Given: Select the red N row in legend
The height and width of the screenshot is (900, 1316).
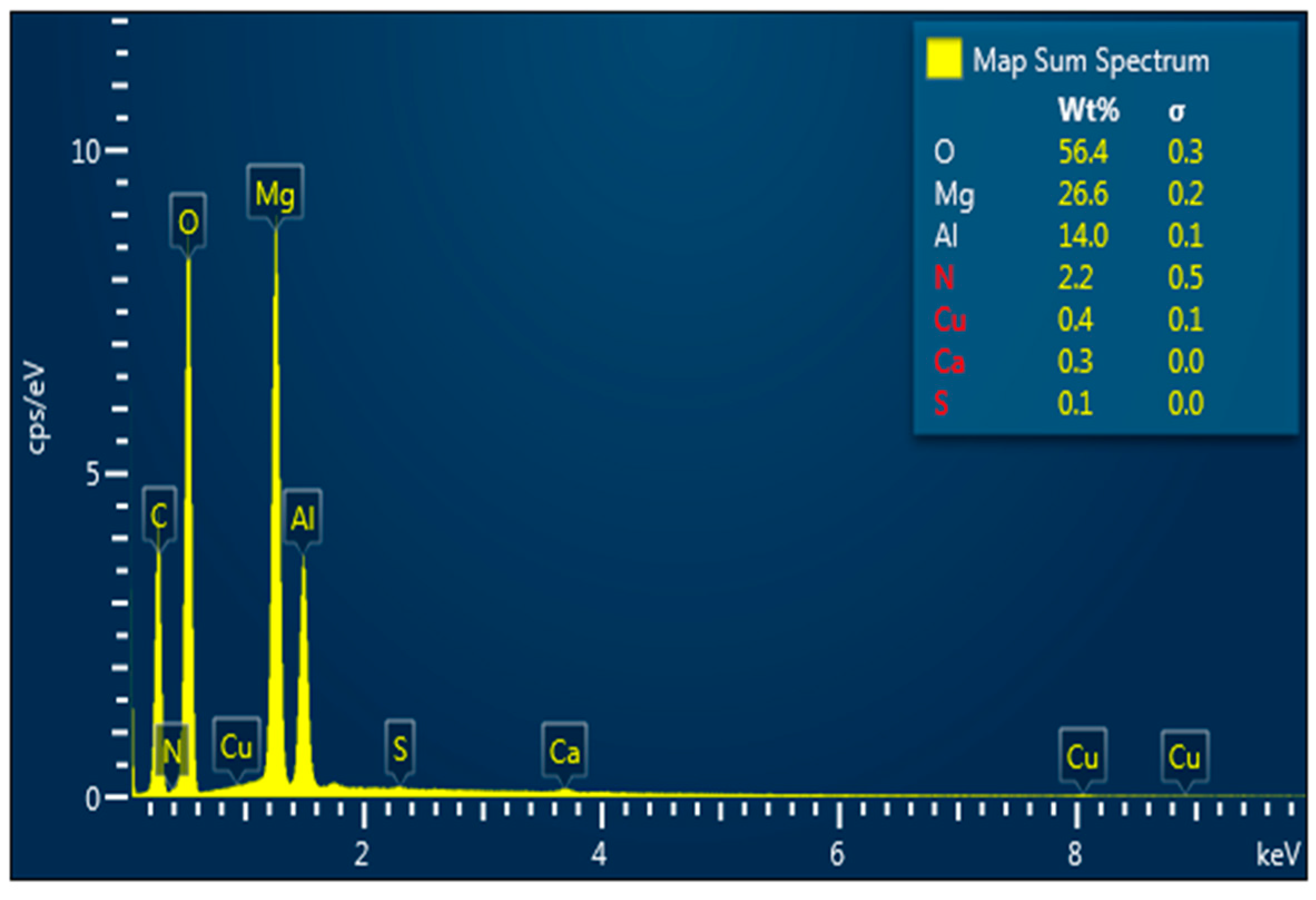Looking at the screenshot, I should click(944, 278).
